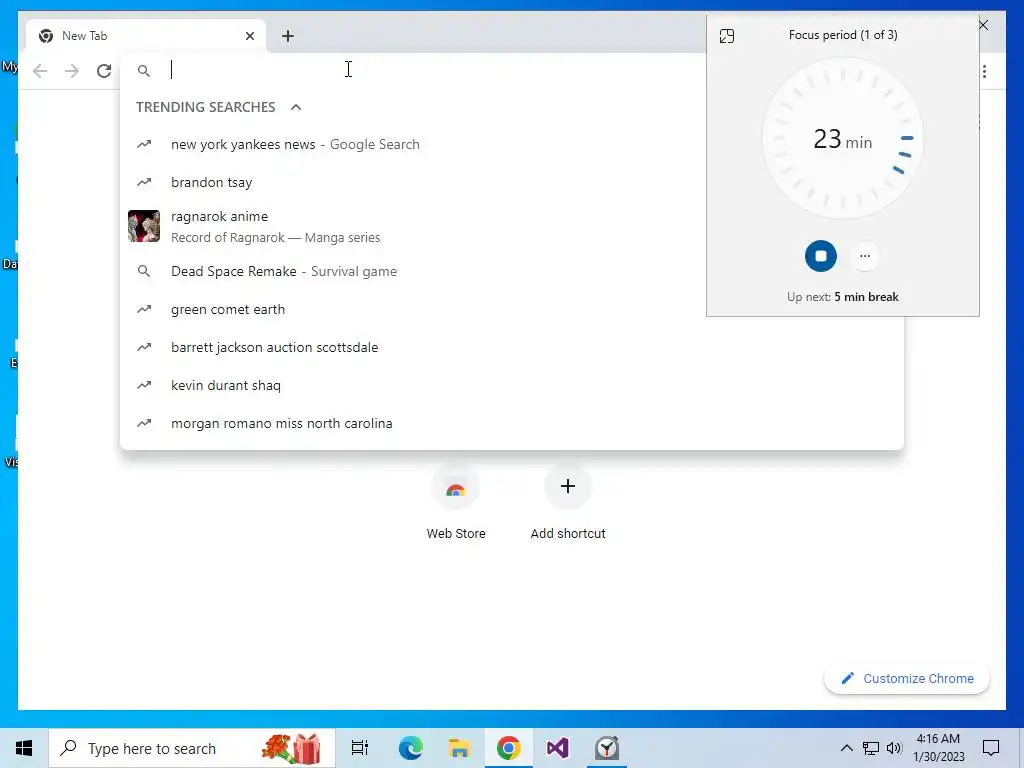Click the ragnarok anime thumbnail image
The height and width of the screenshot is (768, 1024).
tap(144, 226)
